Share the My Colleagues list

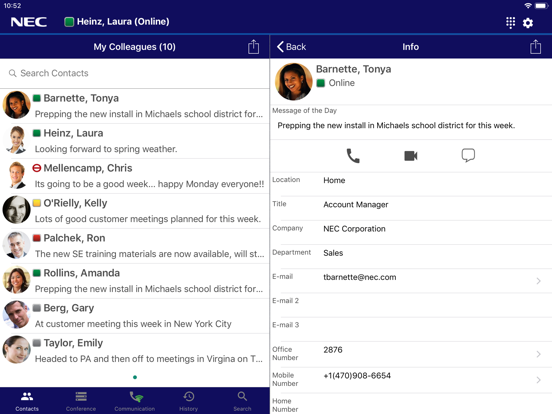253,46
